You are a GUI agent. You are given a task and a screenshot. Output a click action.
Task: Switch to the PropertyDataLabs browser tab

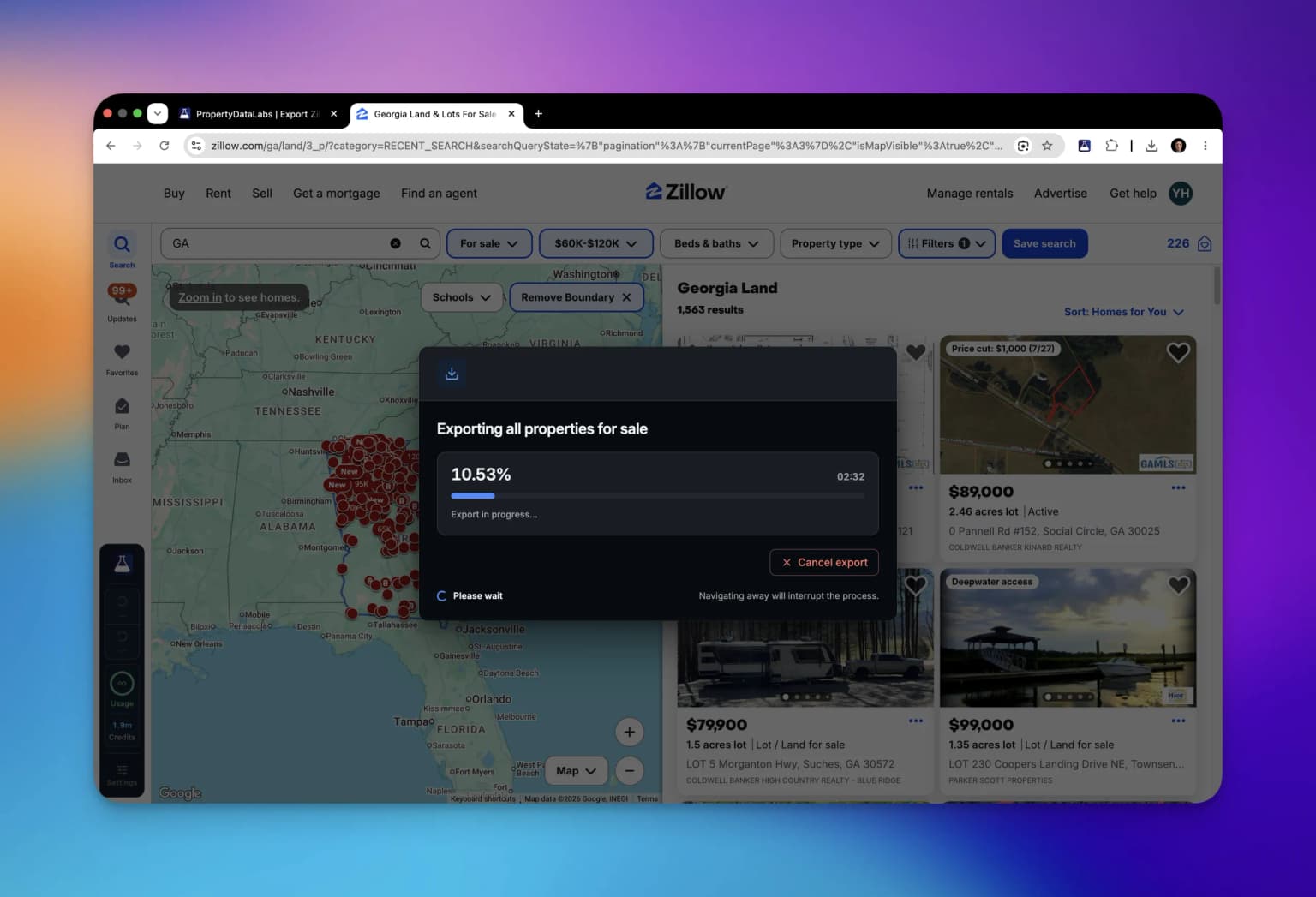[257, 114]
